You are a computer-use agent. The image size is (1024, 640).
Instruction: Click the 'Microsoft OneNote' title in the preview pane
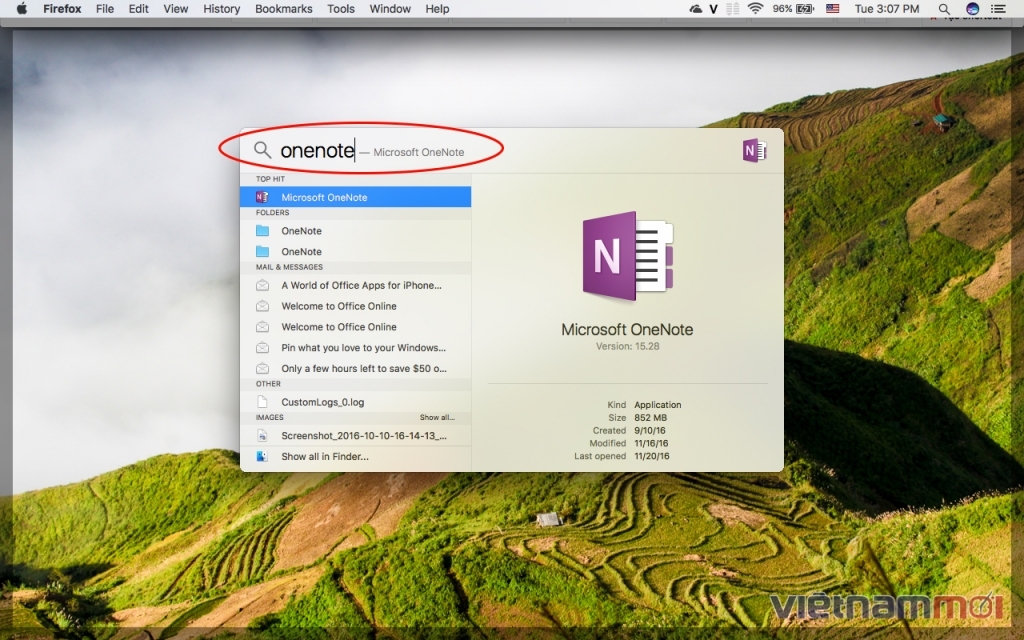coord(627,330)
